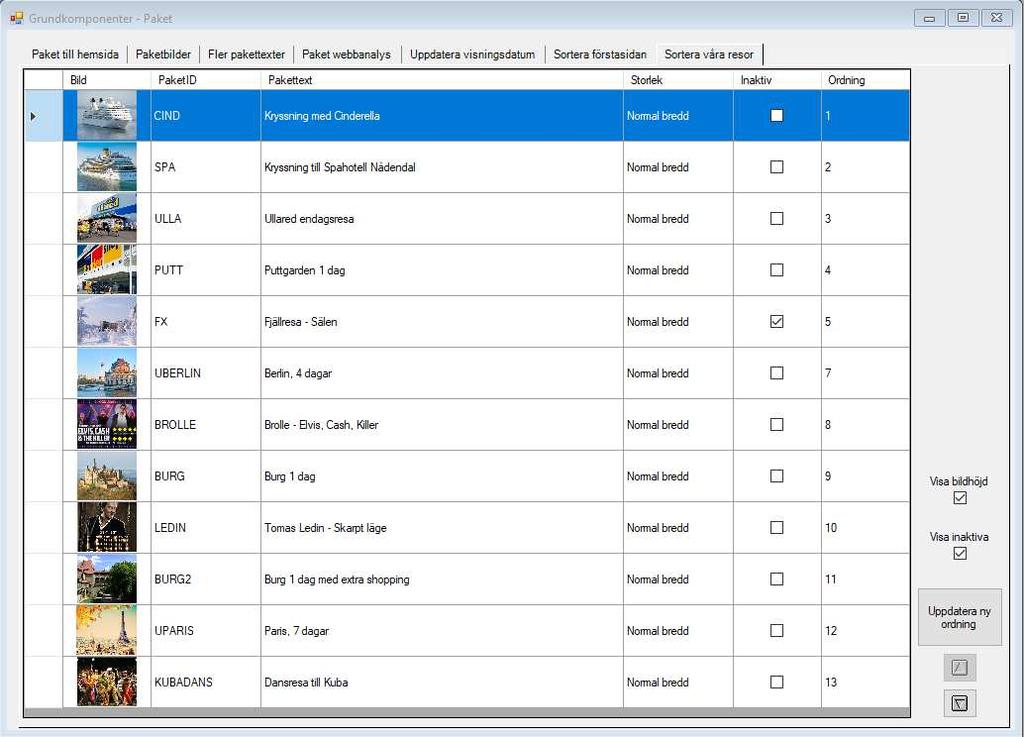Go to the Fler pakettexter tab
This screenshot has height=737, width=1024.
tap(246, 54)
